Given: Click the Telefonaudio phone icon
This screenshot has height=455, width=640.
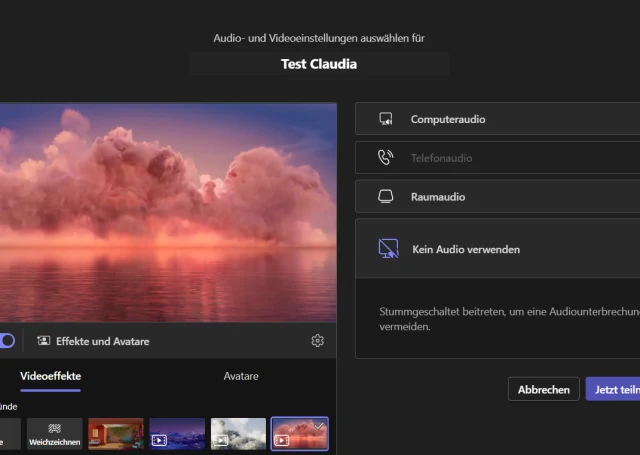Looking at the screenshot, I should tap(386, 158).
